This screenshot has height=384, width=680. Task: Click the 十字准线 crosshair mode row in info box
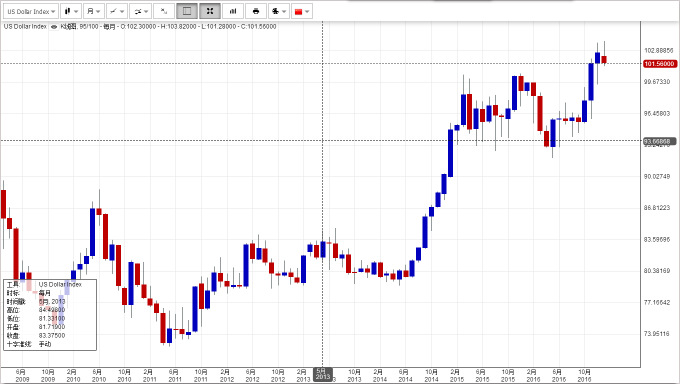29,344
